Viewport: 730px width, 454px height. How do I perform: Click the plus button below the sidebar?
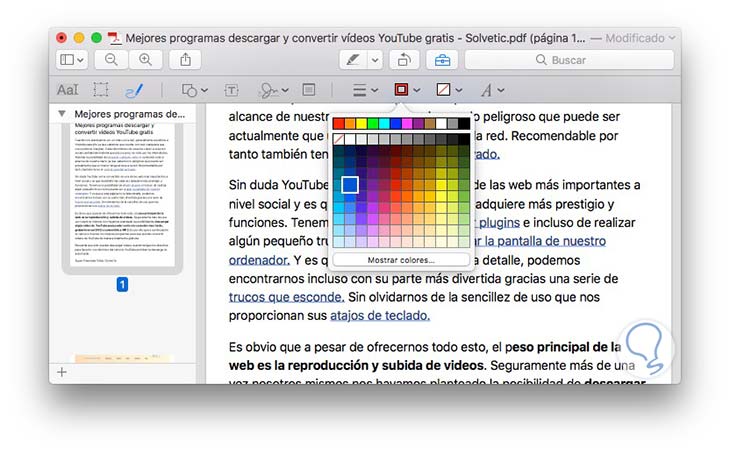(x=62, y=372)
